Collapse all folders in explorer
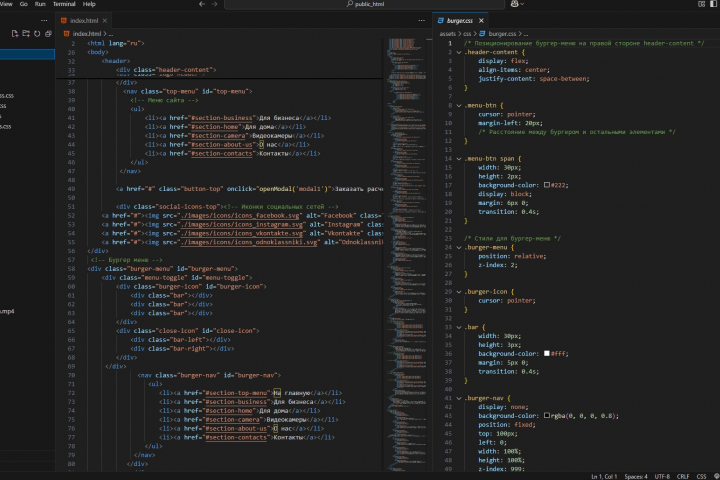 point(48,34)
